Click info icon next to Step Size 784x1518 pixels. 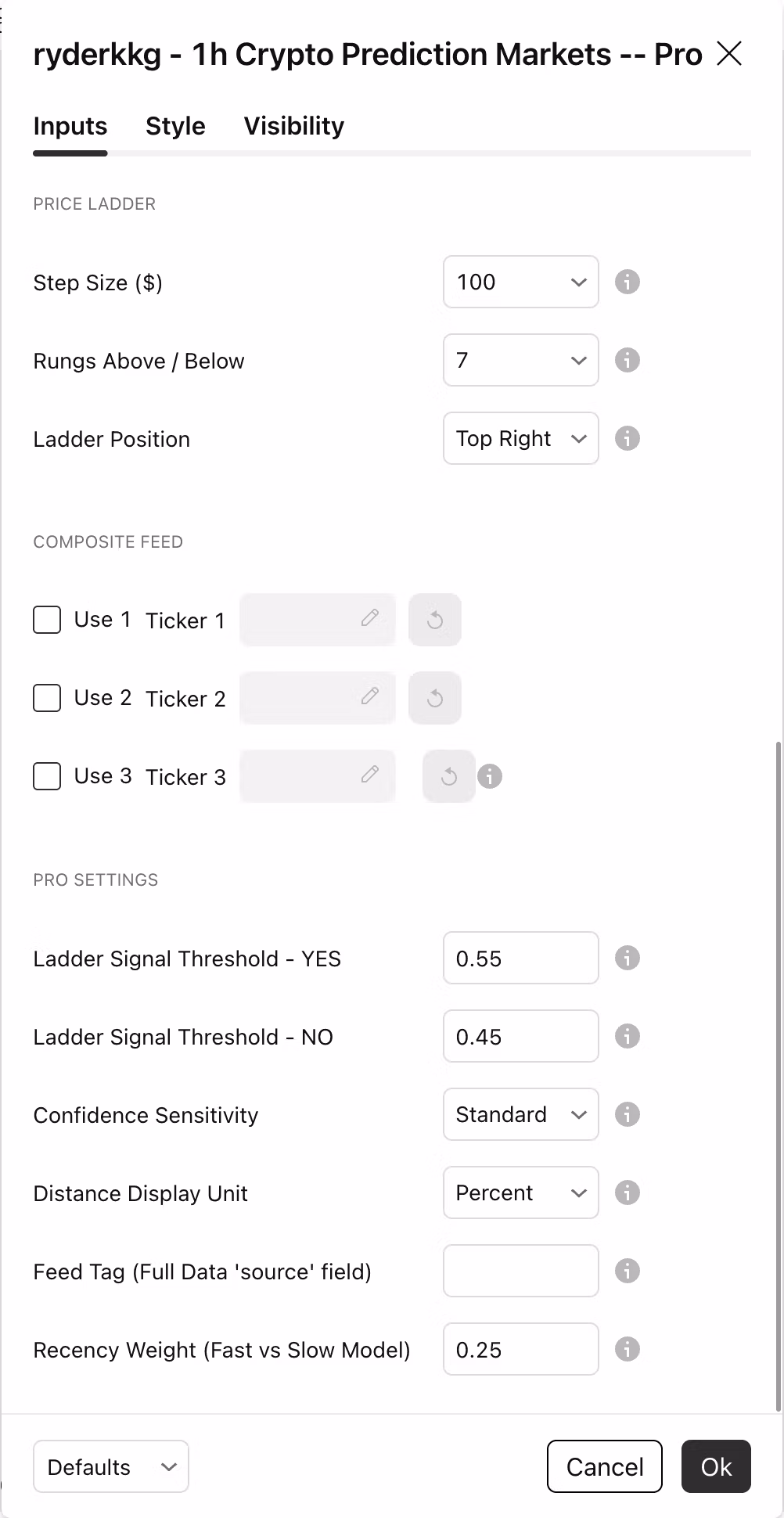tap(627, 282)
